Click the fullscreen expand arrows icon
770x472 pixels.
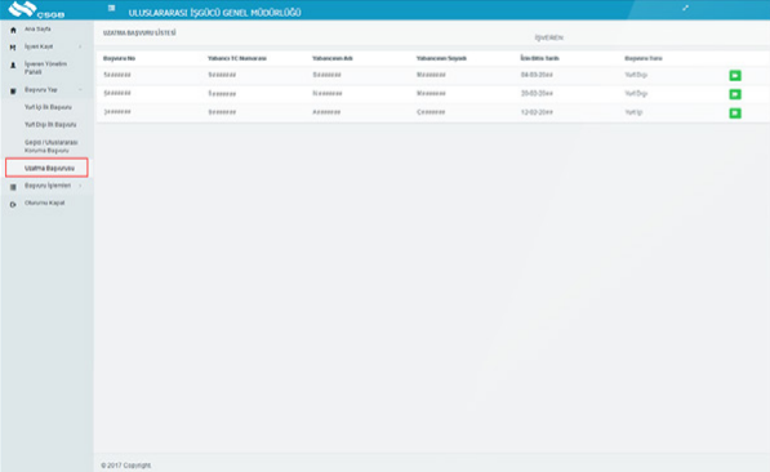click(685, 9)
